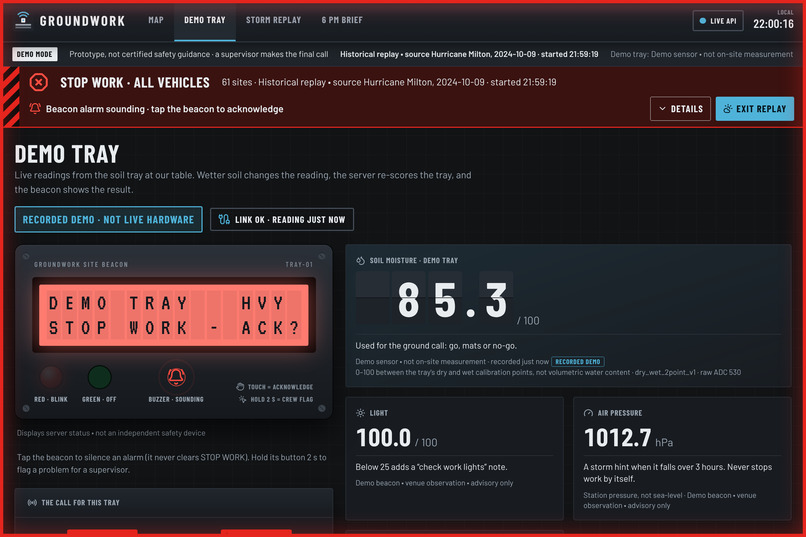The height and width of the screenshot is (537, 806).
Task: Select the DEMO TRAY tab
Action: click(x=205, y=20)
